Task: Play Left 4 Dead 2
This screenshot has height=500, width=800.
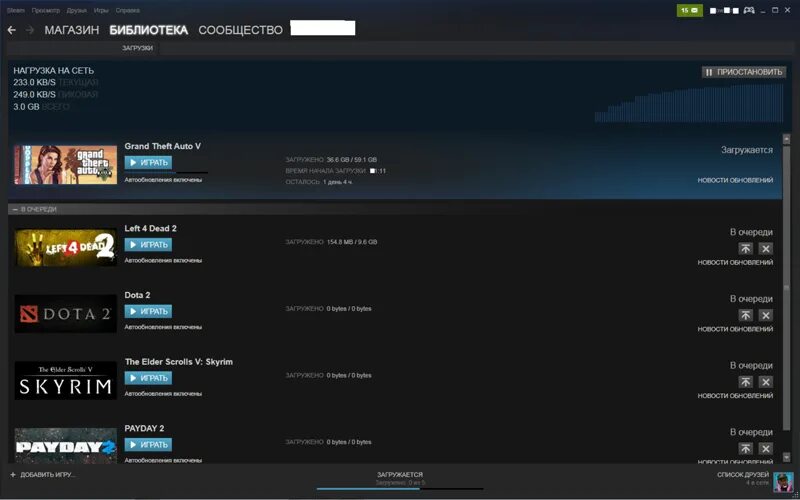Action: point(148,245)
